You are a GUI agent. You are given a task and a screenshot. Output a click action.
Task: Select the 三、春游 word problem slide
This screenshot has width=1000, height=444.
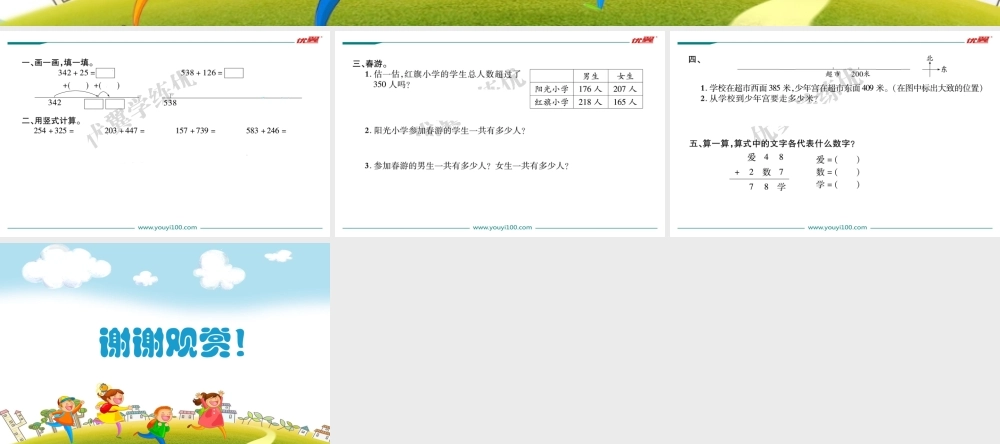(x=500, y=135)
